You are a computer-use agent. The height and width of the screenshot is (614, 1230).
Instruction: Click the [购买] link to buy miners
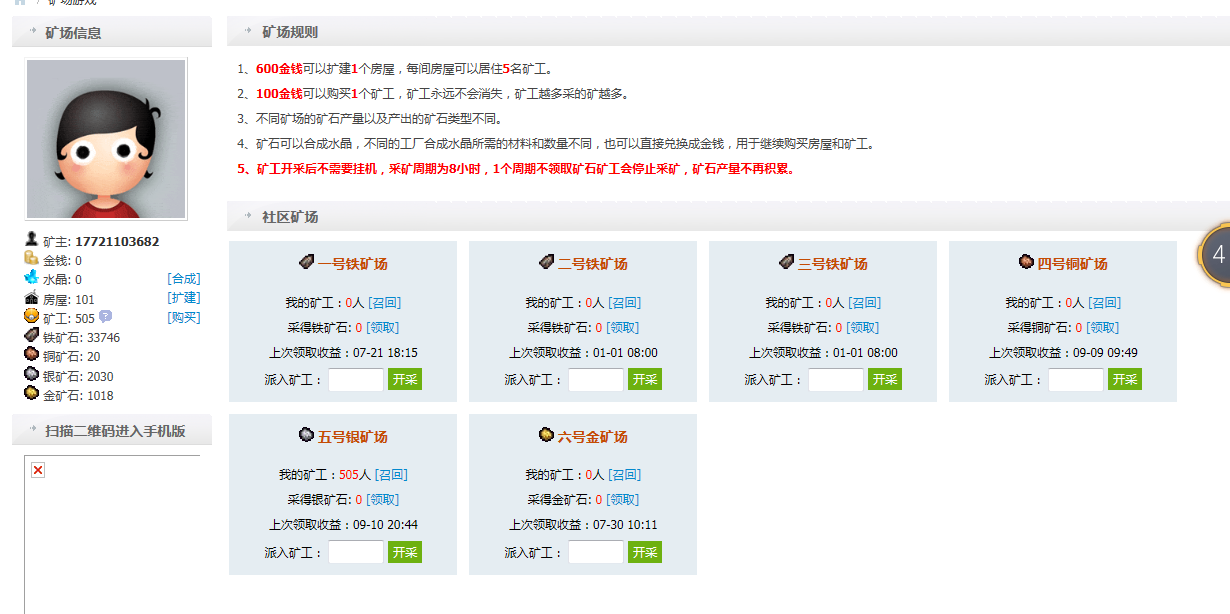[x=184, y=318]
